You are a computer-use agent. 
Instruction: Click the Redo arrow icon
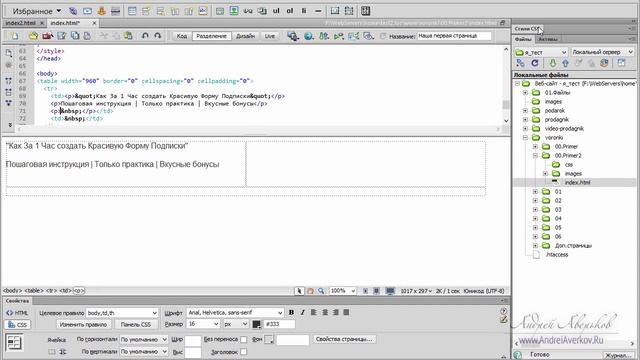pos(158,36)
